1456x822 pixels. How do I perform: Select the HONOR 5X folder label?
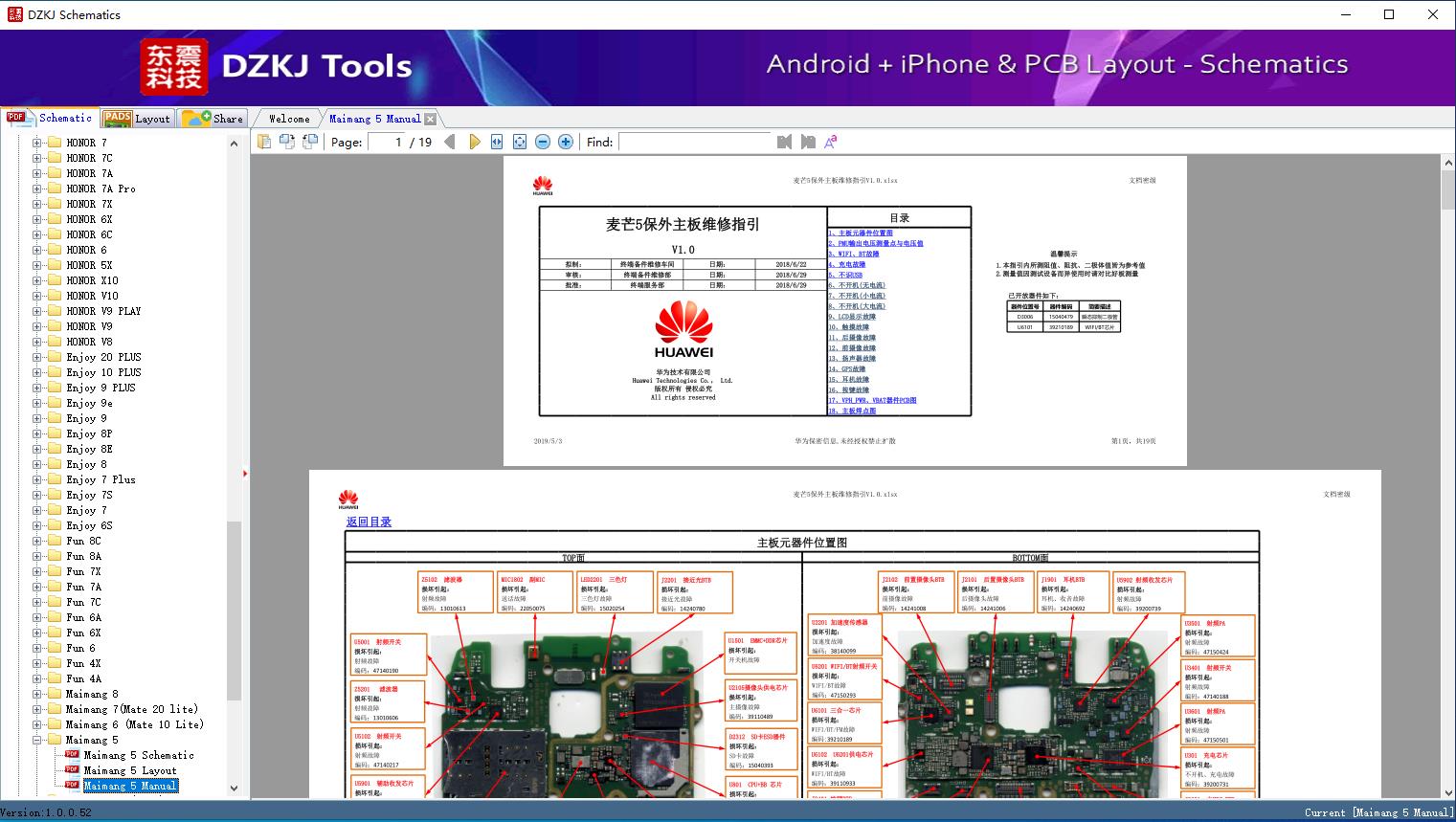(89, 265)
